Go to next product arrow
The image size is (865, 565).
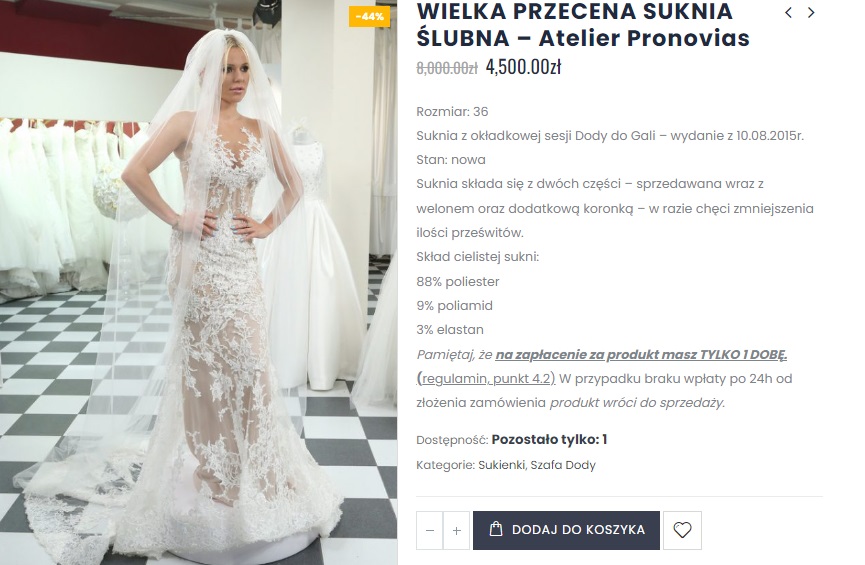(811, 13)
